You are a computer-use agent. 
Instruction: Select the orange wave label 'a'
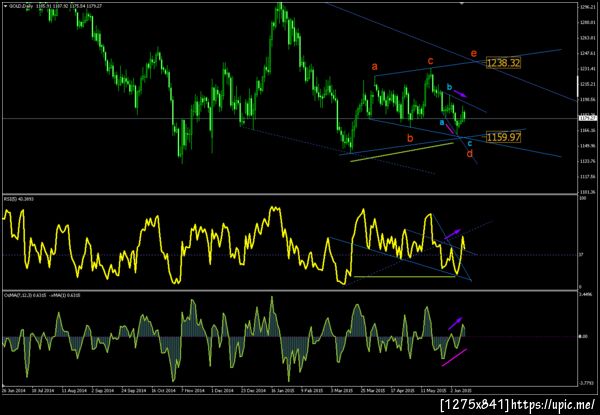tap(375, 67)
